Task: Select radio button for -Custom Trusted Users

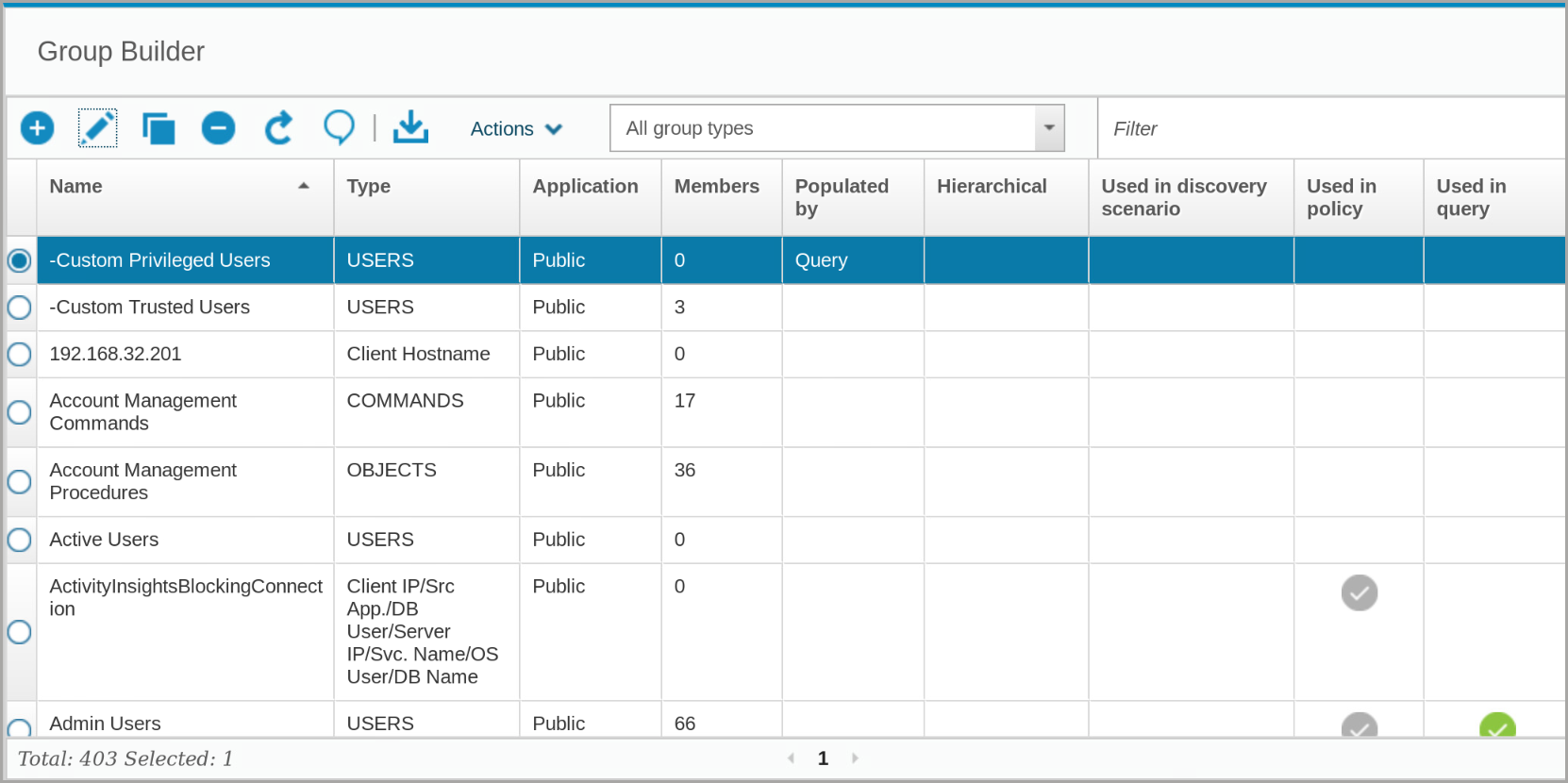Action: click(20, 308)
